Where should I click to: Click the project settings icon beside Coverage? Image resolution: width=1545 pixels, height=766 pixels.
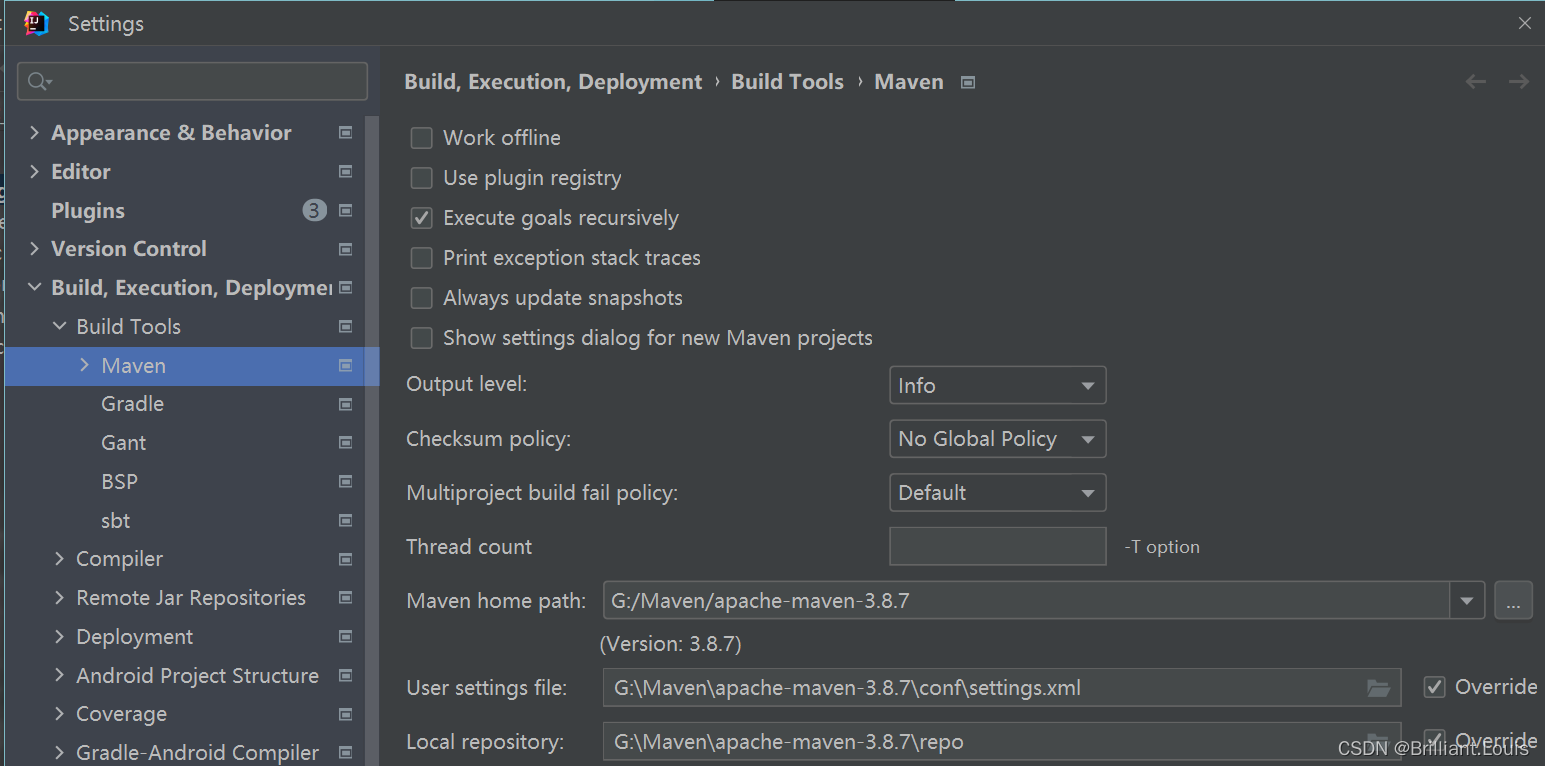coord(346,714)
